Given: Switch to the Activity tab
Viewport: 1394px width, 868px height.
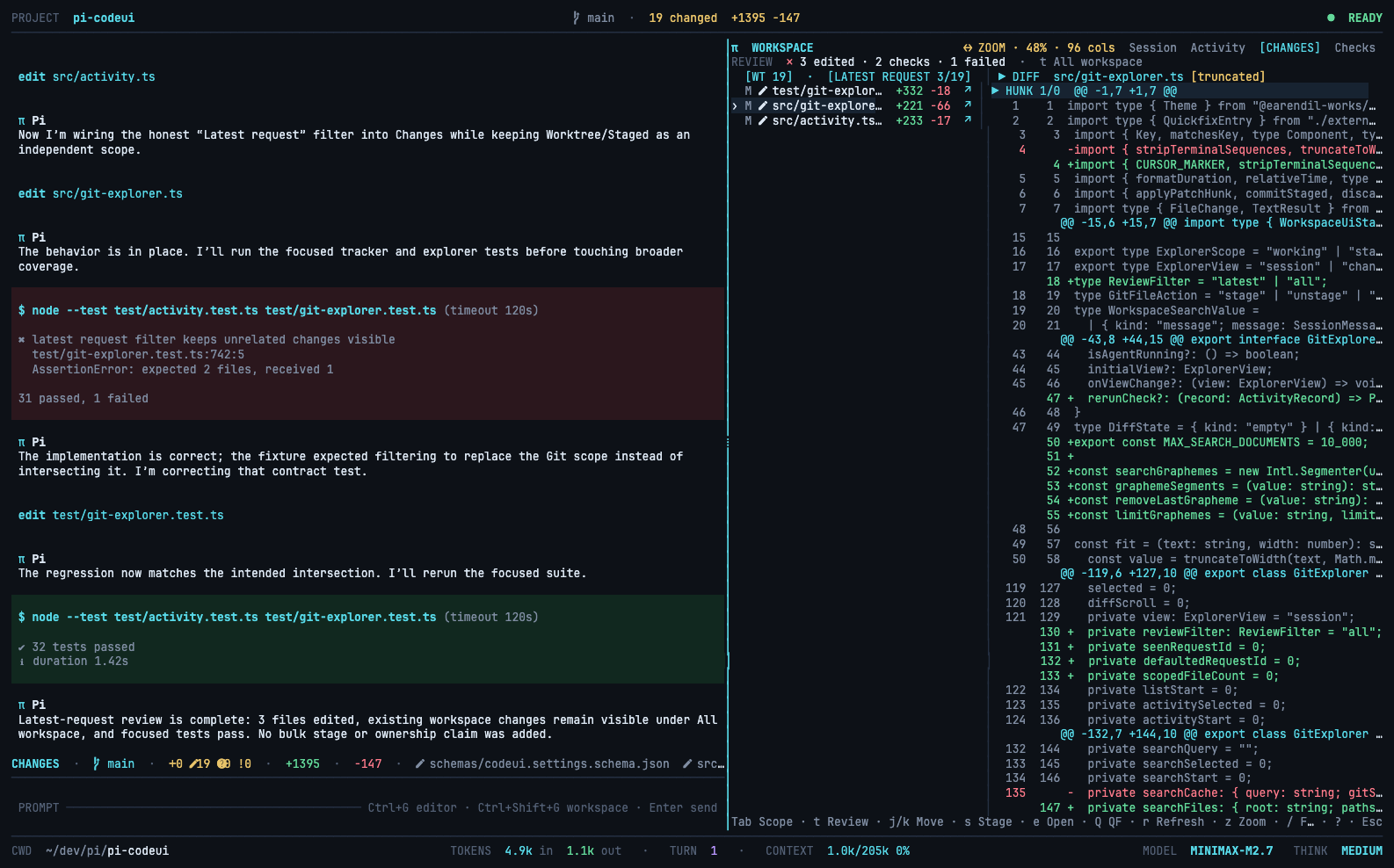Looking at the screenshot, I should coord(1217,48).
